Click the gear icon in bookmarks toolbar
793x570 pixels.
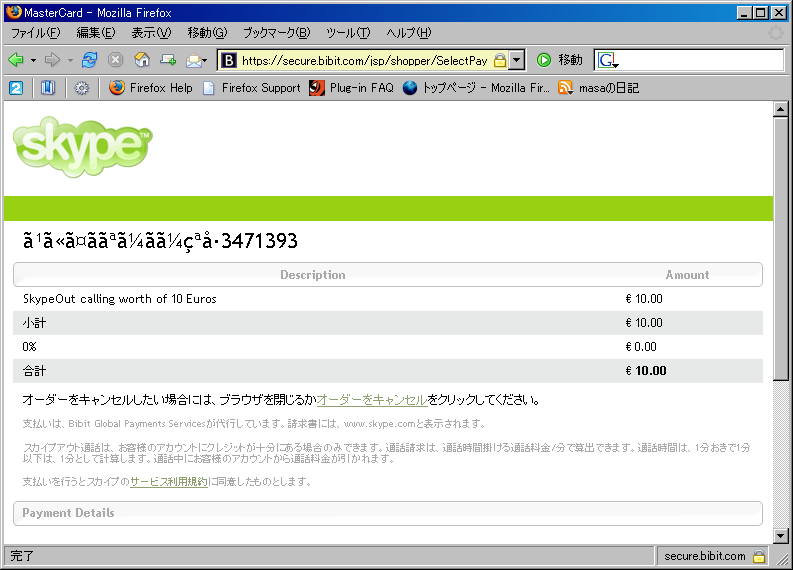81,88
